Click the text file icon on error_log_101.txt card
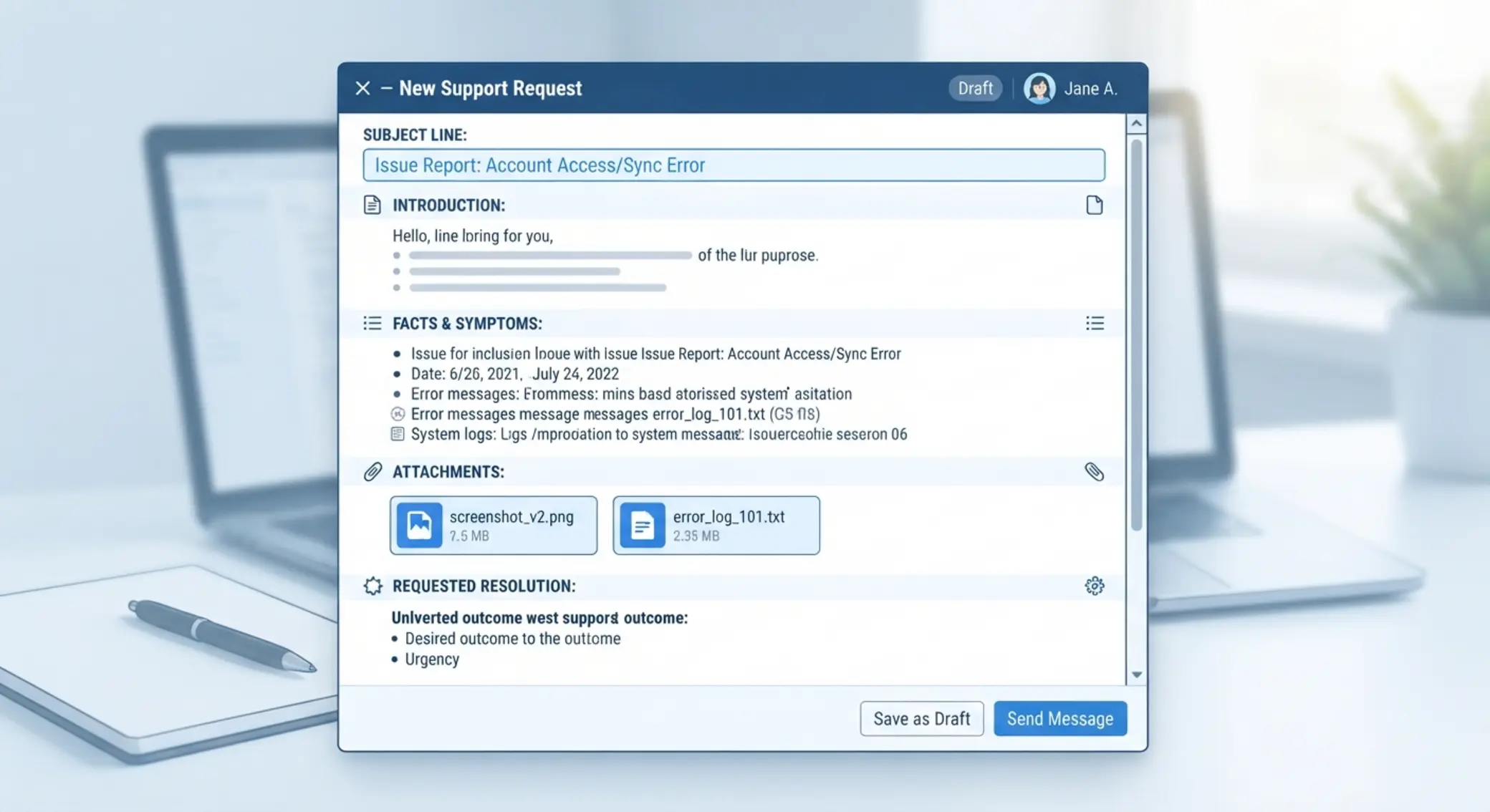The width and height of the screenshot is (1490, 812). click(x=642, y=525)
